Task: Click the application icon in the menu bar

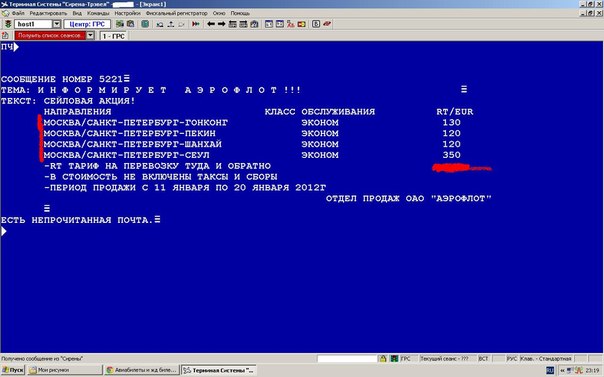Action: pyautogui.click(x=5, y=13)
